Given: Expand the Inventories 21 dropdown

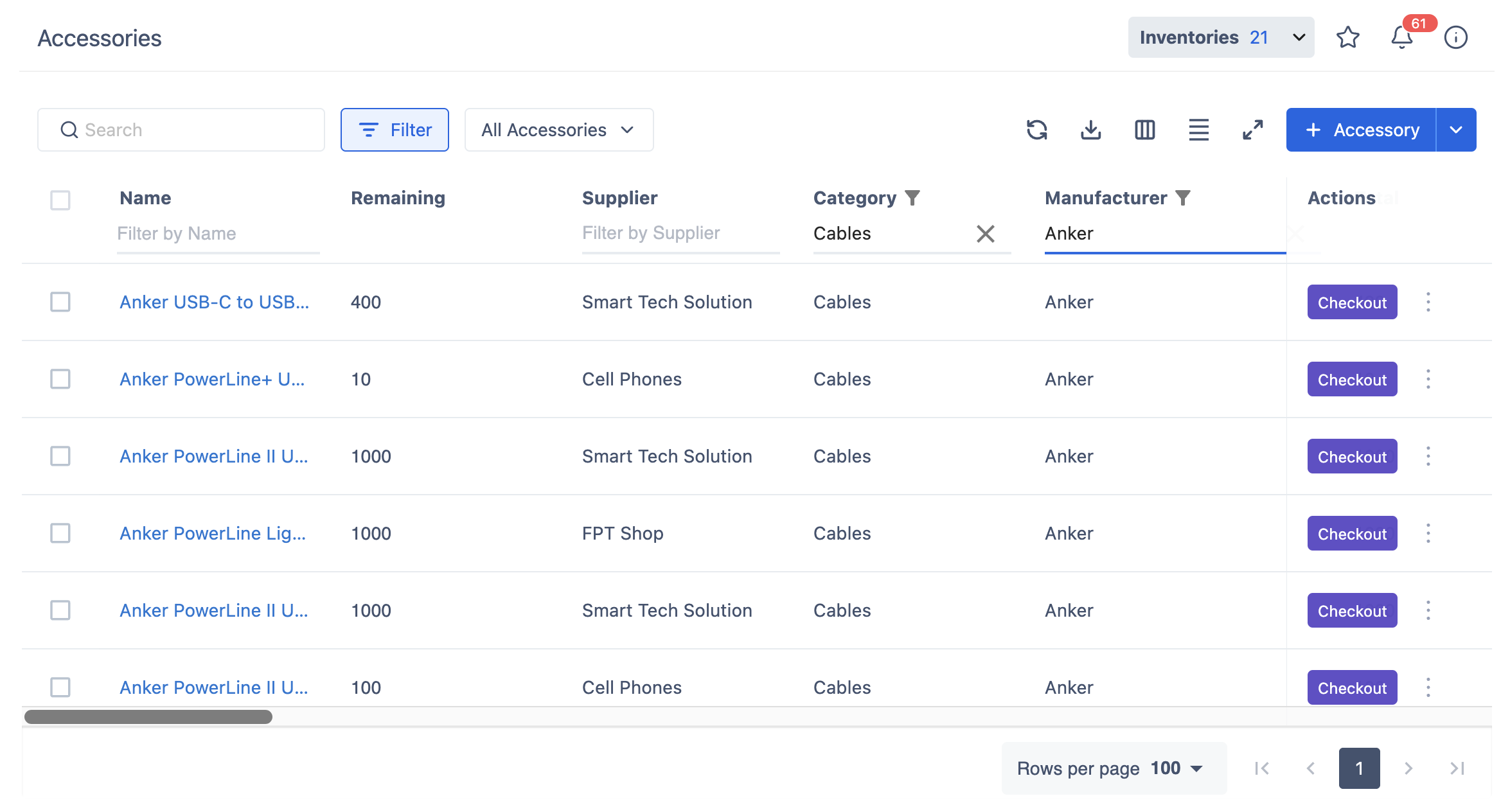Looking at the screenshot, I should tap(1220, 37).
